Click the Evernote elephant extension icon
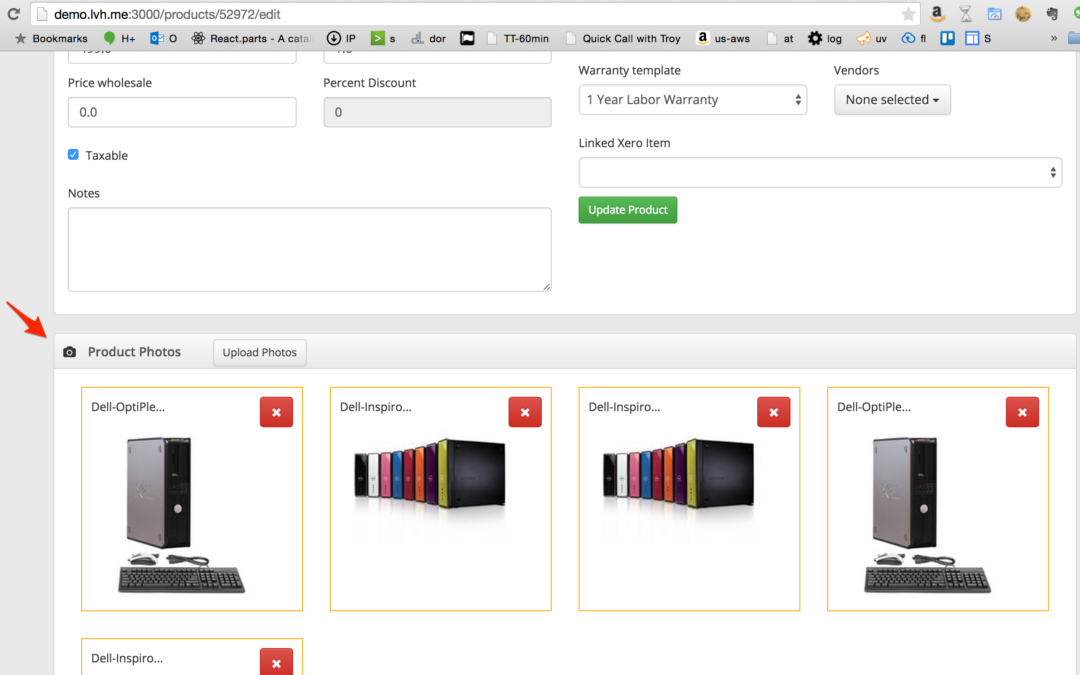 (x=1052, y=13)
